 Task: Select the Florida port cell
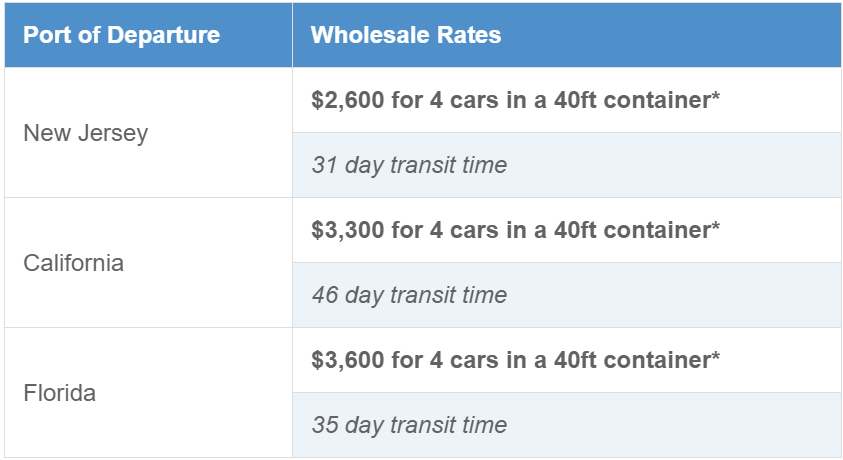pyautogui.click(x=60, y=393)
